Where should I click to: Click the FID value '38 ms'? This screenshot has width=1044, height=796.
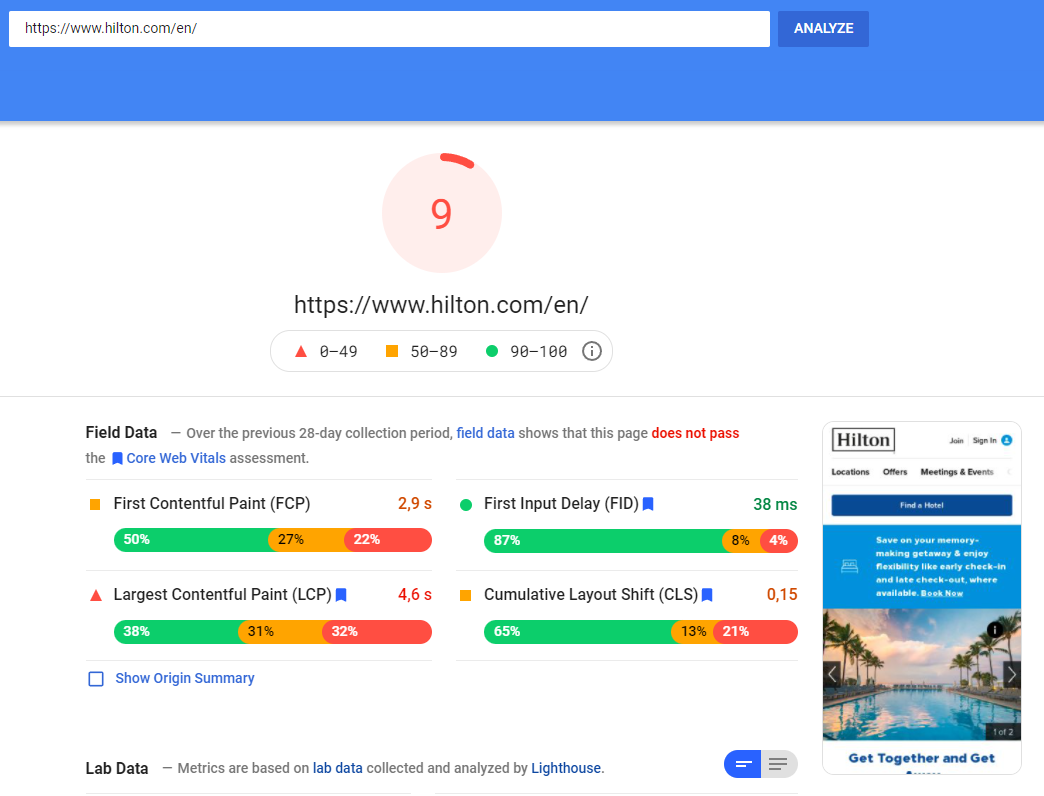[775, 504]
